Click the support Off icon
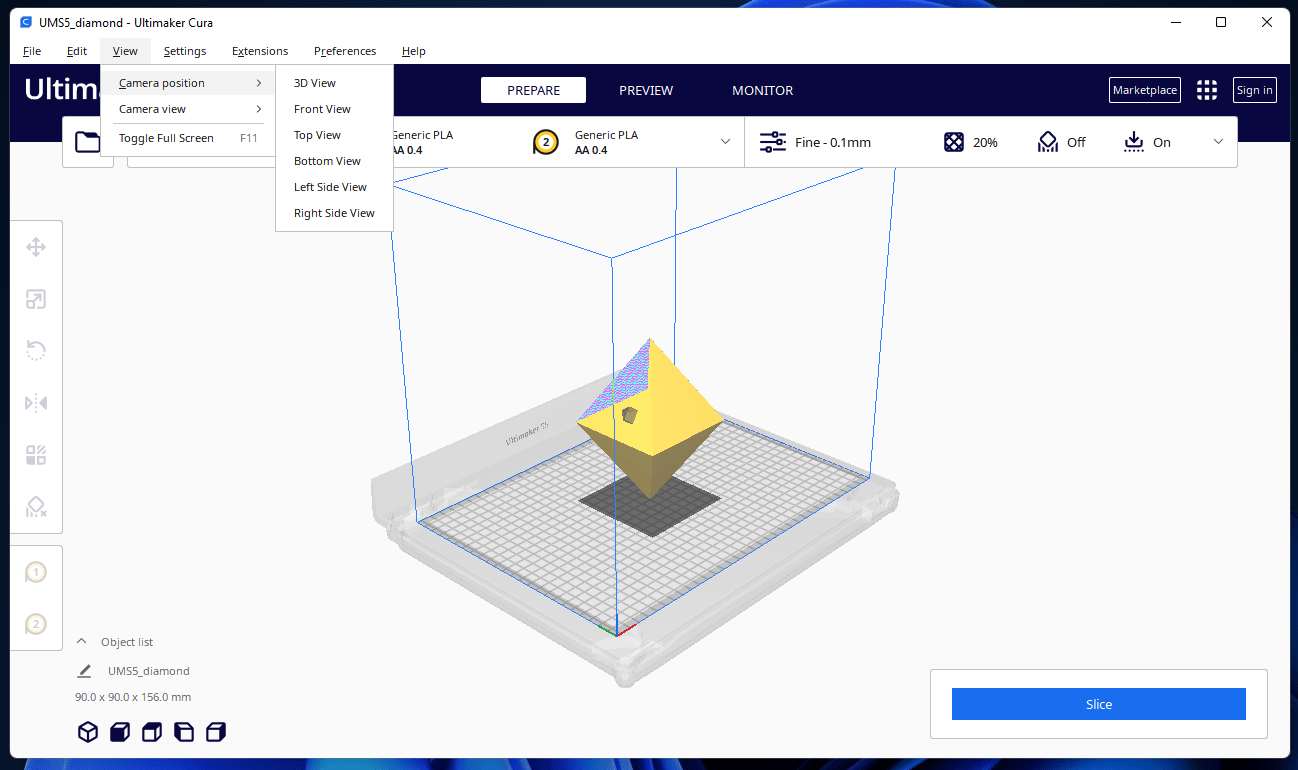1298x770 pixels. tap(1047, 142)
